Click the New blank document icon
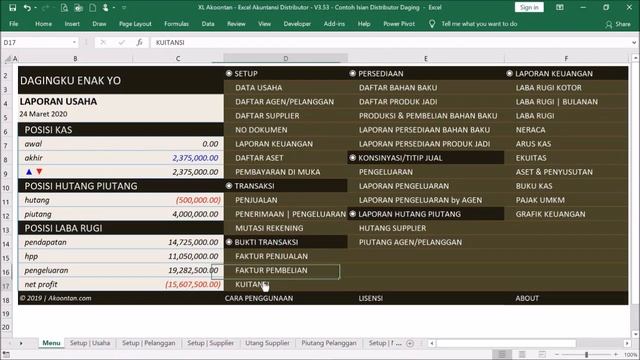The height and width of the screenshot is (360, 640). coord(93,7)
